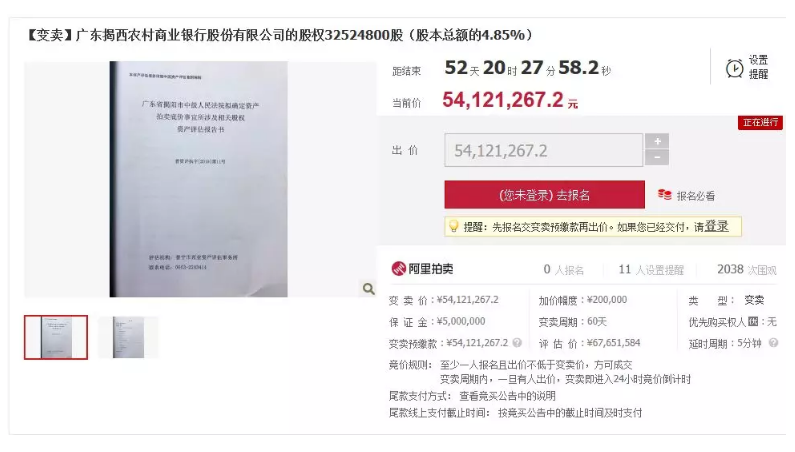
Task: Click the auction title about 揭西农村商业银行
Action: click(x=280, y=35)
